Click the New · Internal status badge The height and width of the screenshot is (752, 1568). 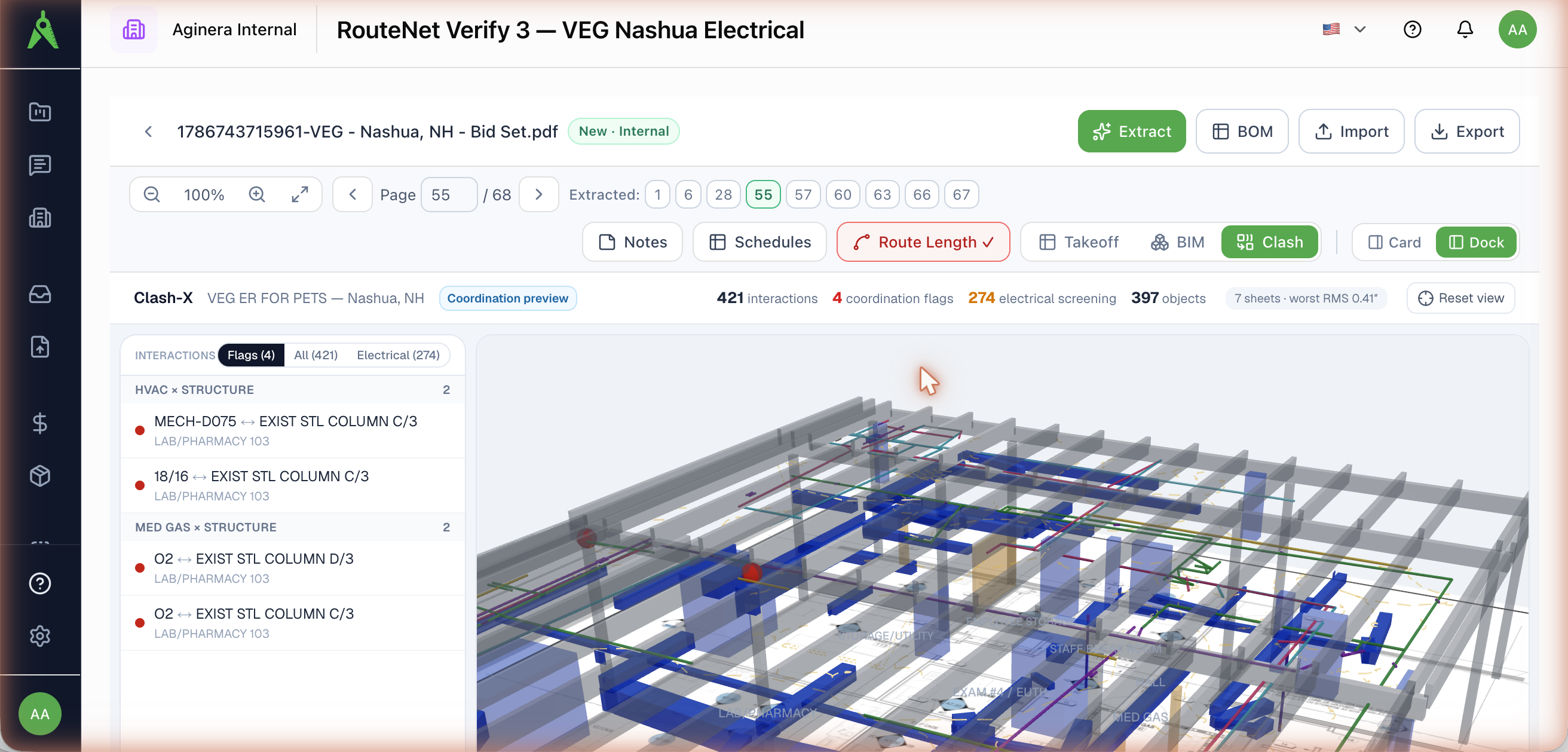[x=623, y=132]
